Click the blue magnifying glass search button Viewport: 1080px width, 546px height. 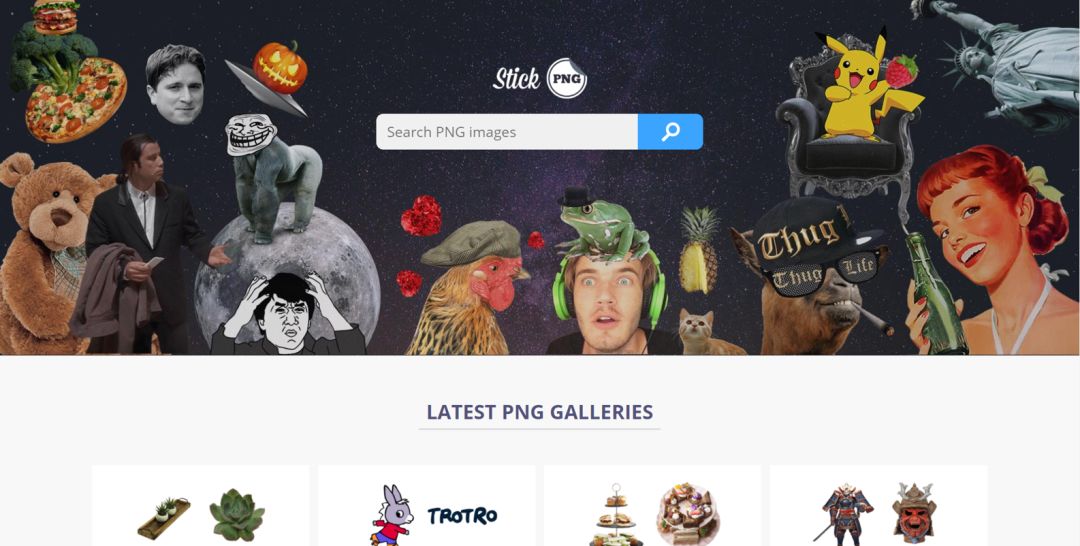(670, 132)
